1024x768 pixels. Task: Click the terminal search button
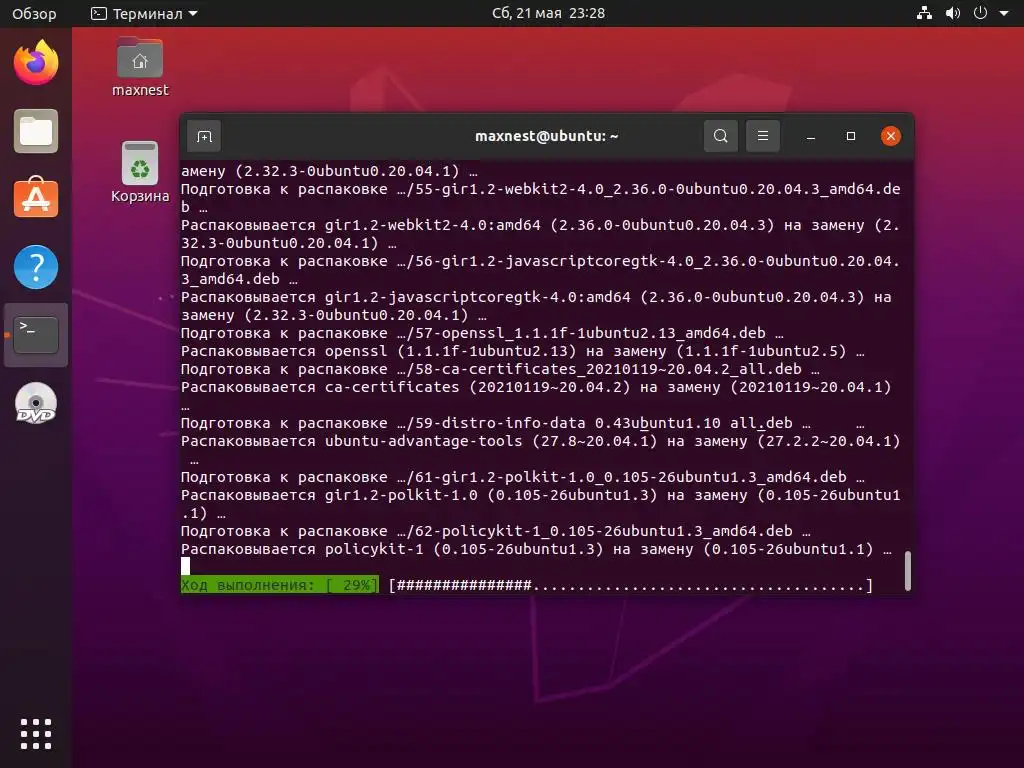pyautogui.click(x=721, y=136)
